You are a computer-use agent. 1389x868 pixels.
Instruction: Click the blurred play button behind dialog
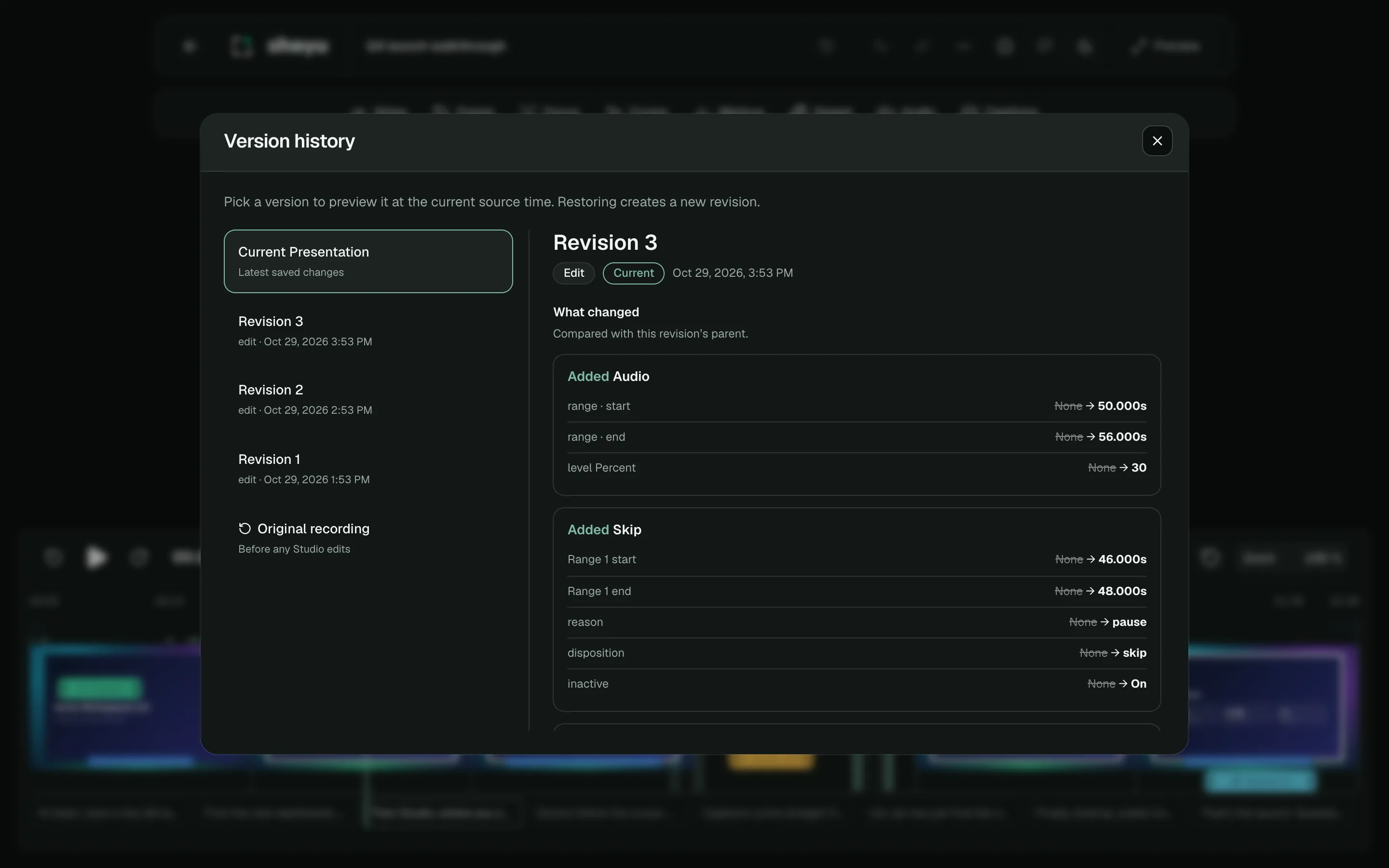tap(96, 557)
